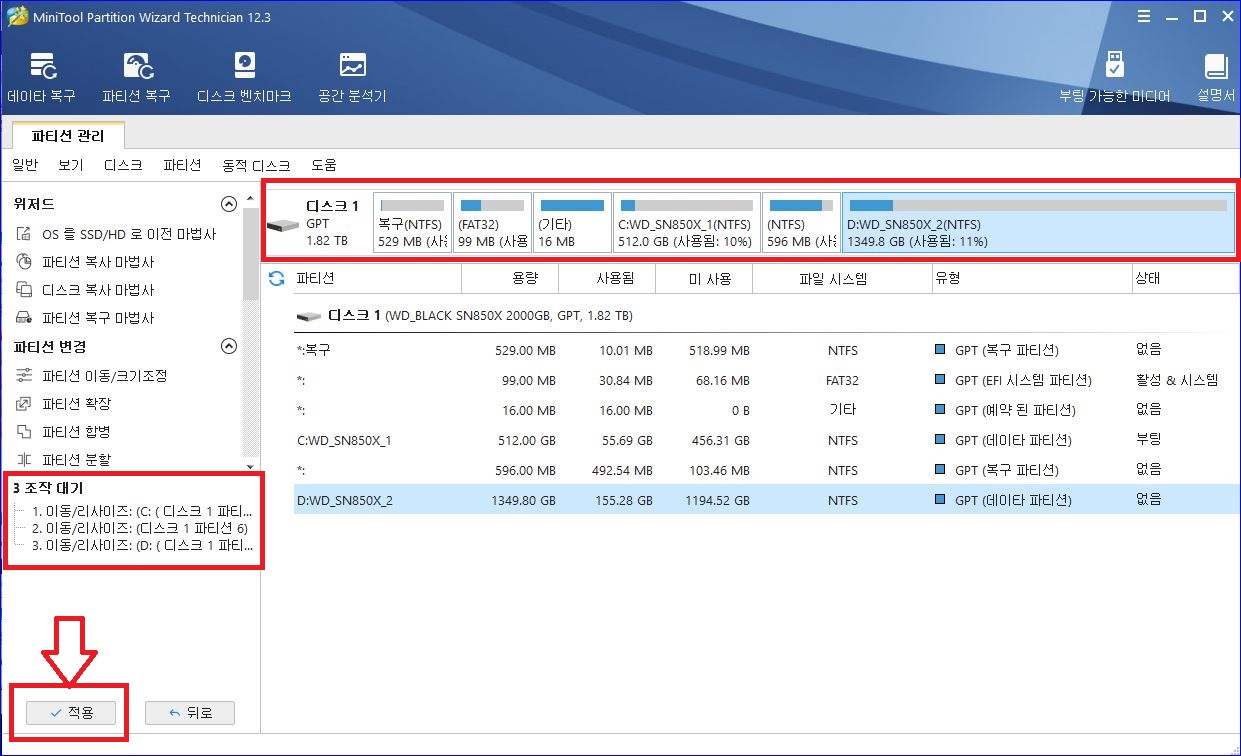Open the 공간 분석기 tool

(352, 78)
